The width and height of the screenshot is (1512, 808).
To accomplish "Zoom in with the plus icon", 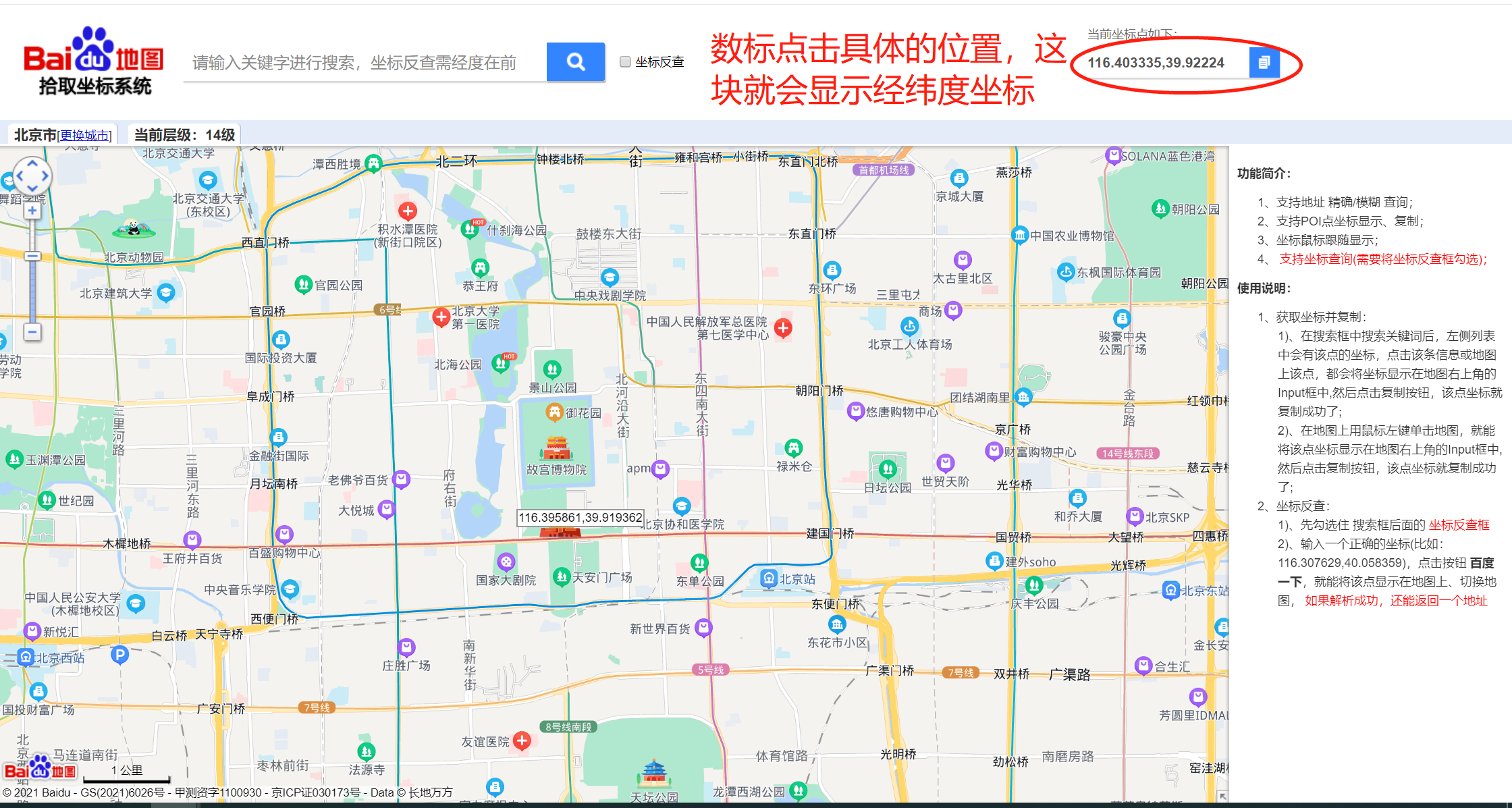I will [x=32, y=210].
